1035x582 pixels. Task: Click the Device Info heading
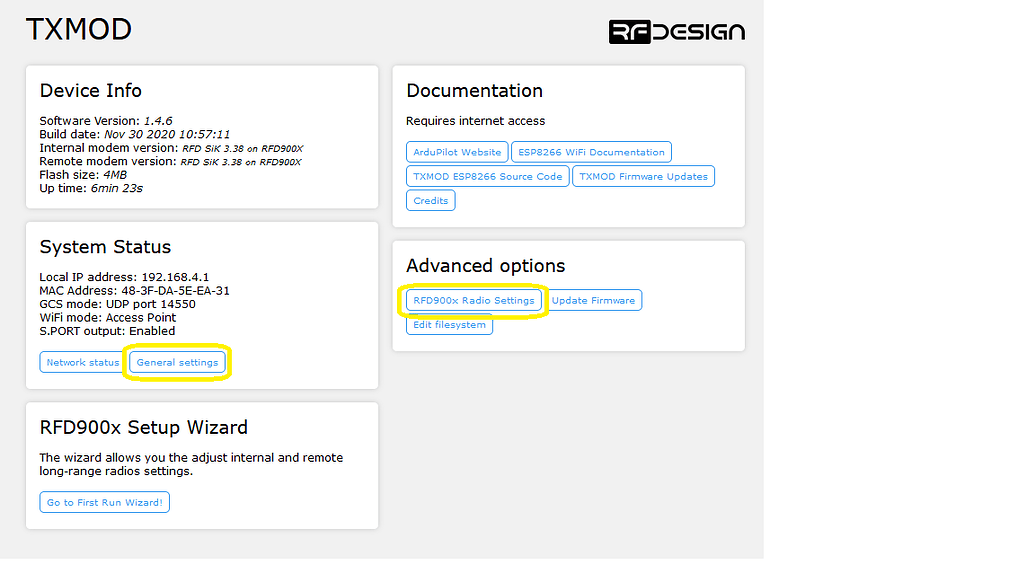click(x=91, y=90)
